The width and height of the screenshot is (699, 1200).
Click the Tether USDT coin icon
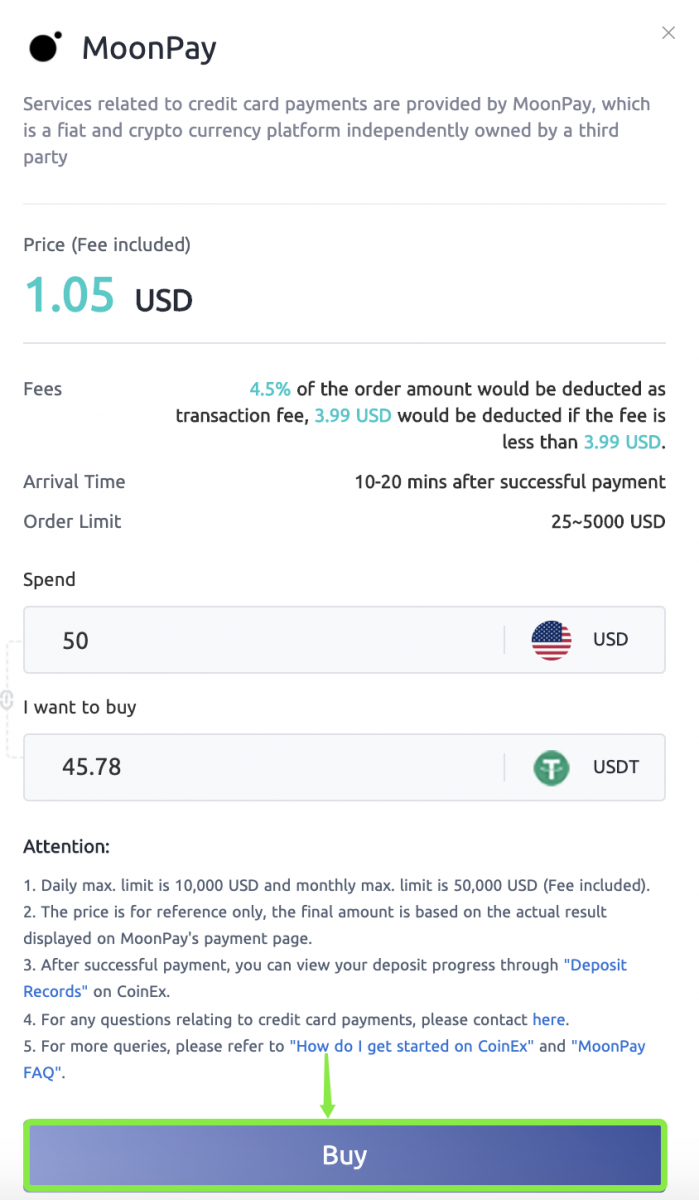[x=551, y=767]
